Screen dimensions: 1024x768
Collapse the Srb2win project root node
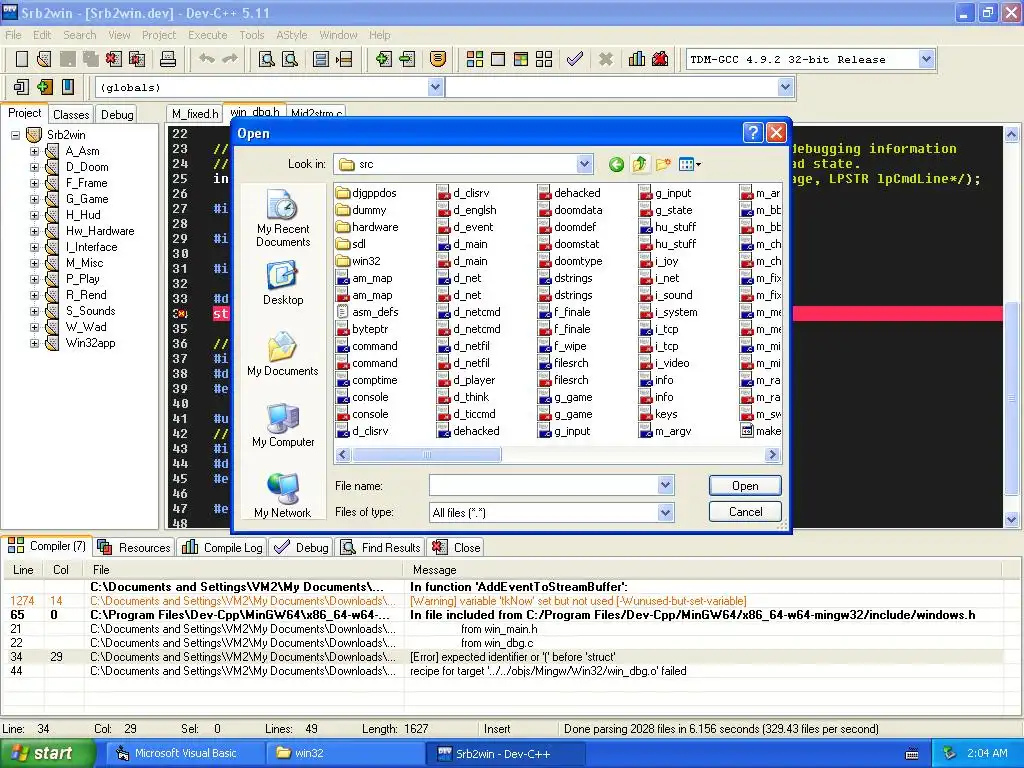[15, 135]
